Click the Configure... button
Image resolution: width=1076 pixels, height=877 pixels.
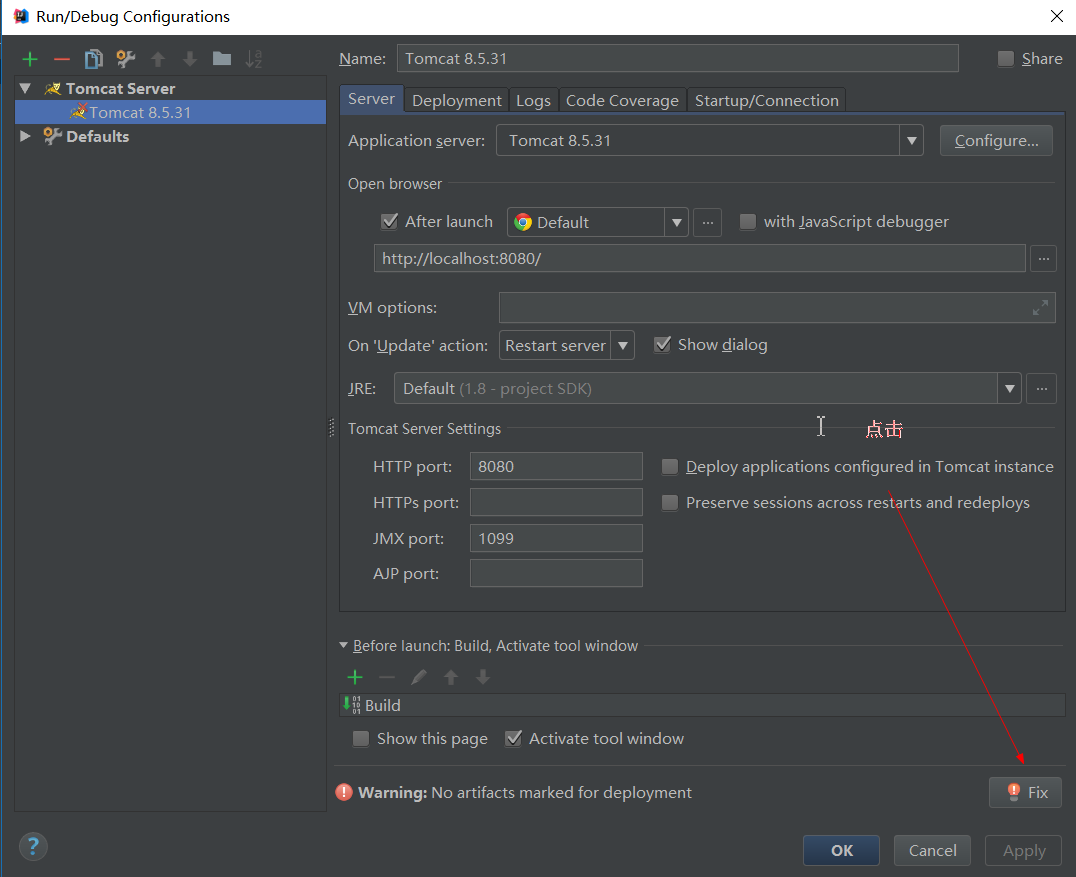coord(996,141)
